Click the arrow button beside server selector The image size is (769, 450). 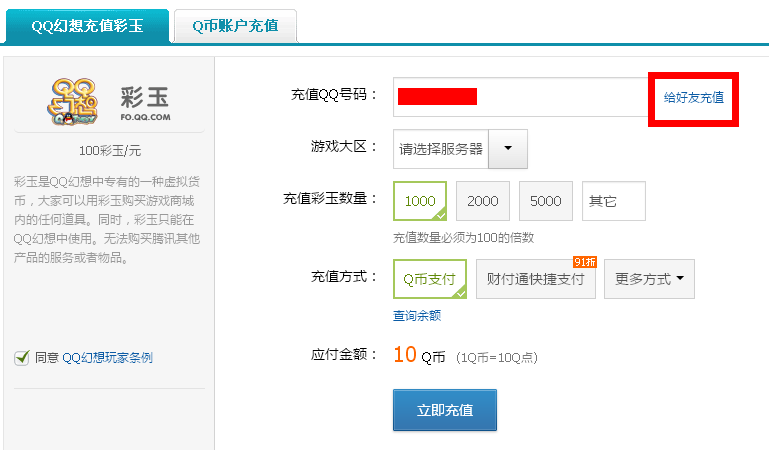pyautogui.click(x=508, y=149)
